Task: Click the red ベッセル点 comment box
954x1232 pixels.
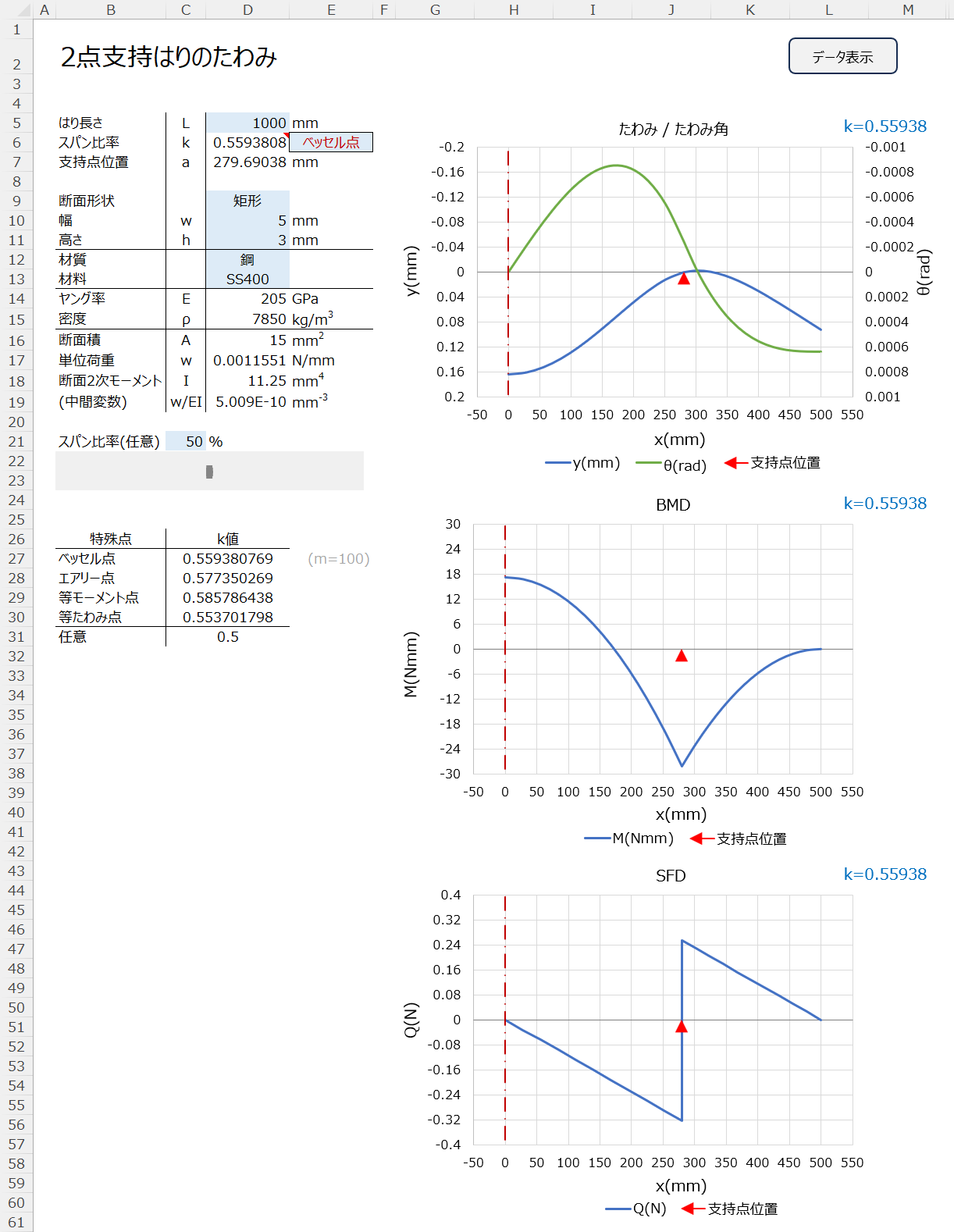Action: click(x=331, y=142)
